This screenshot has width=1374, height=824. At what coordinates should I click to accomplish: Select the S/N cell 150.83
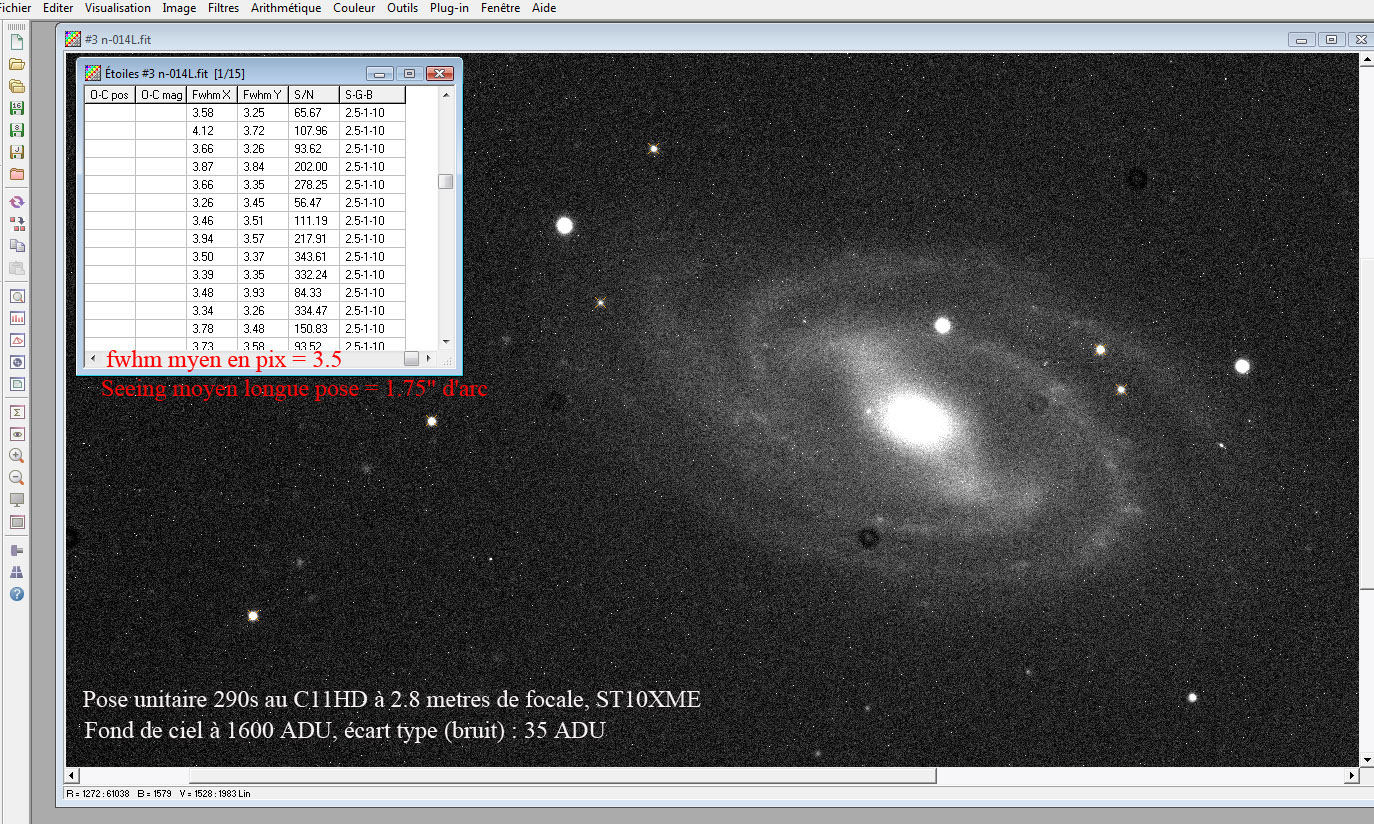pyautogui.click(x=314, y=329)
